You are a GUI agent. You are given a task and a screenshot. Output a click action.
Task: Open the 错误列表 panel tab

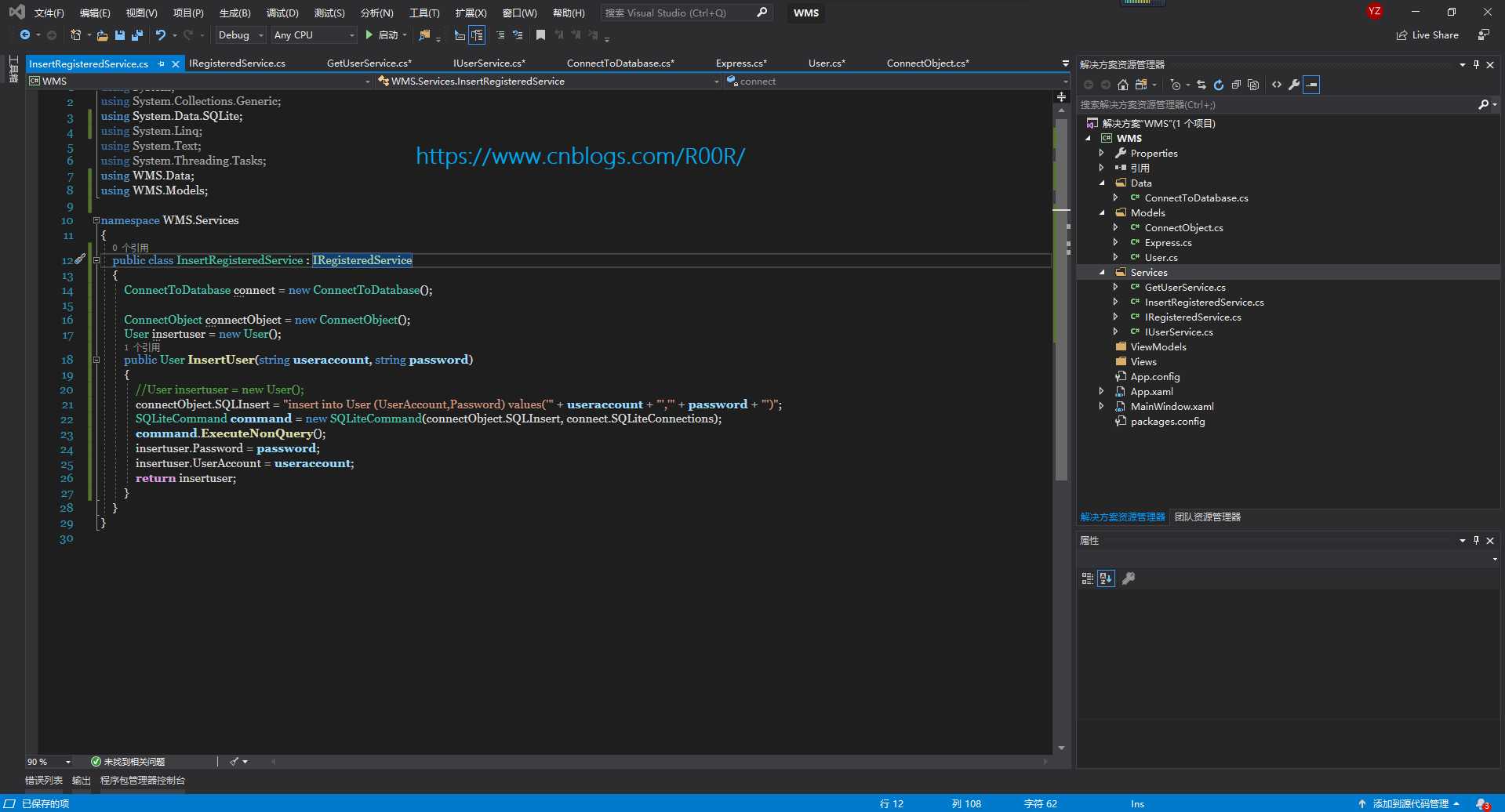pos(44,781)
